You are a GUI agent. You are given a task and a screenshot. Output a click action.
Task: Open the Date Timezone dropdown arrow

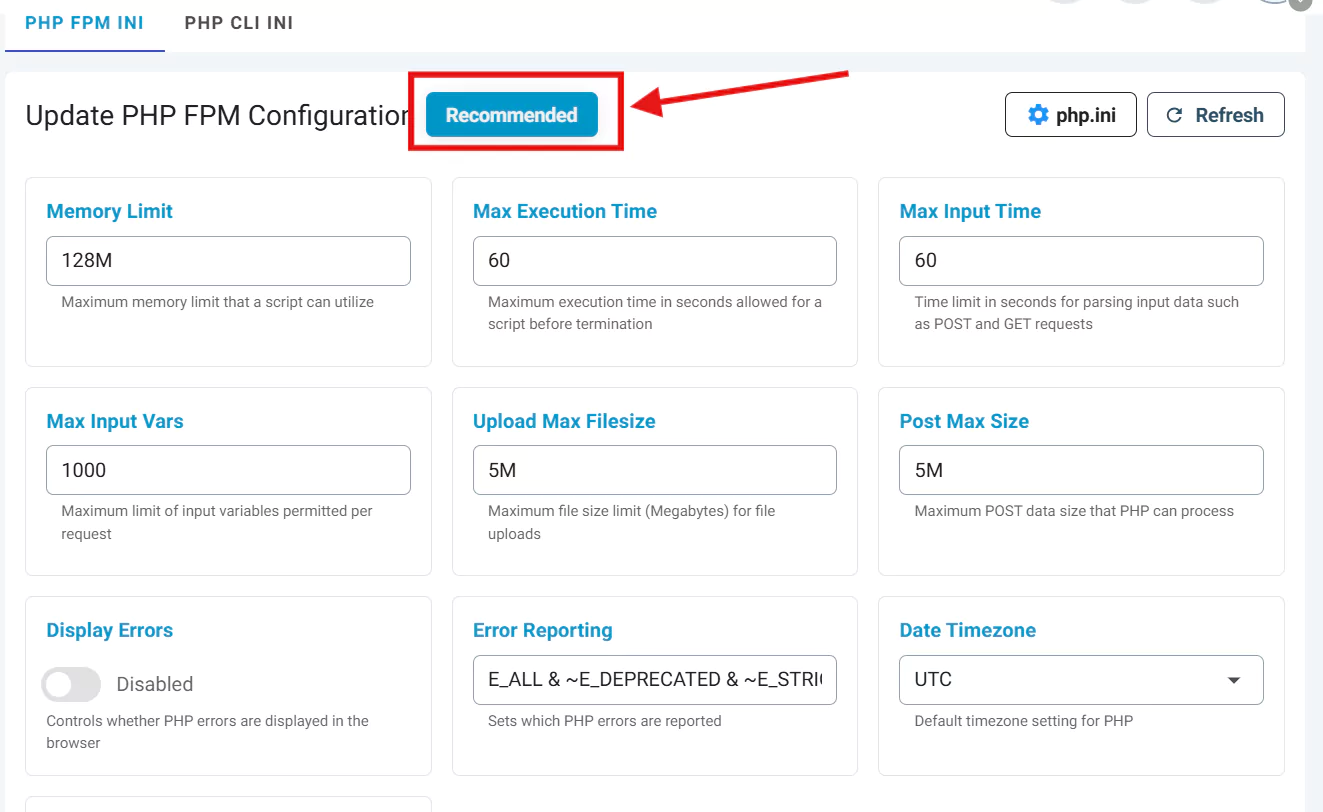point(1234,680)
